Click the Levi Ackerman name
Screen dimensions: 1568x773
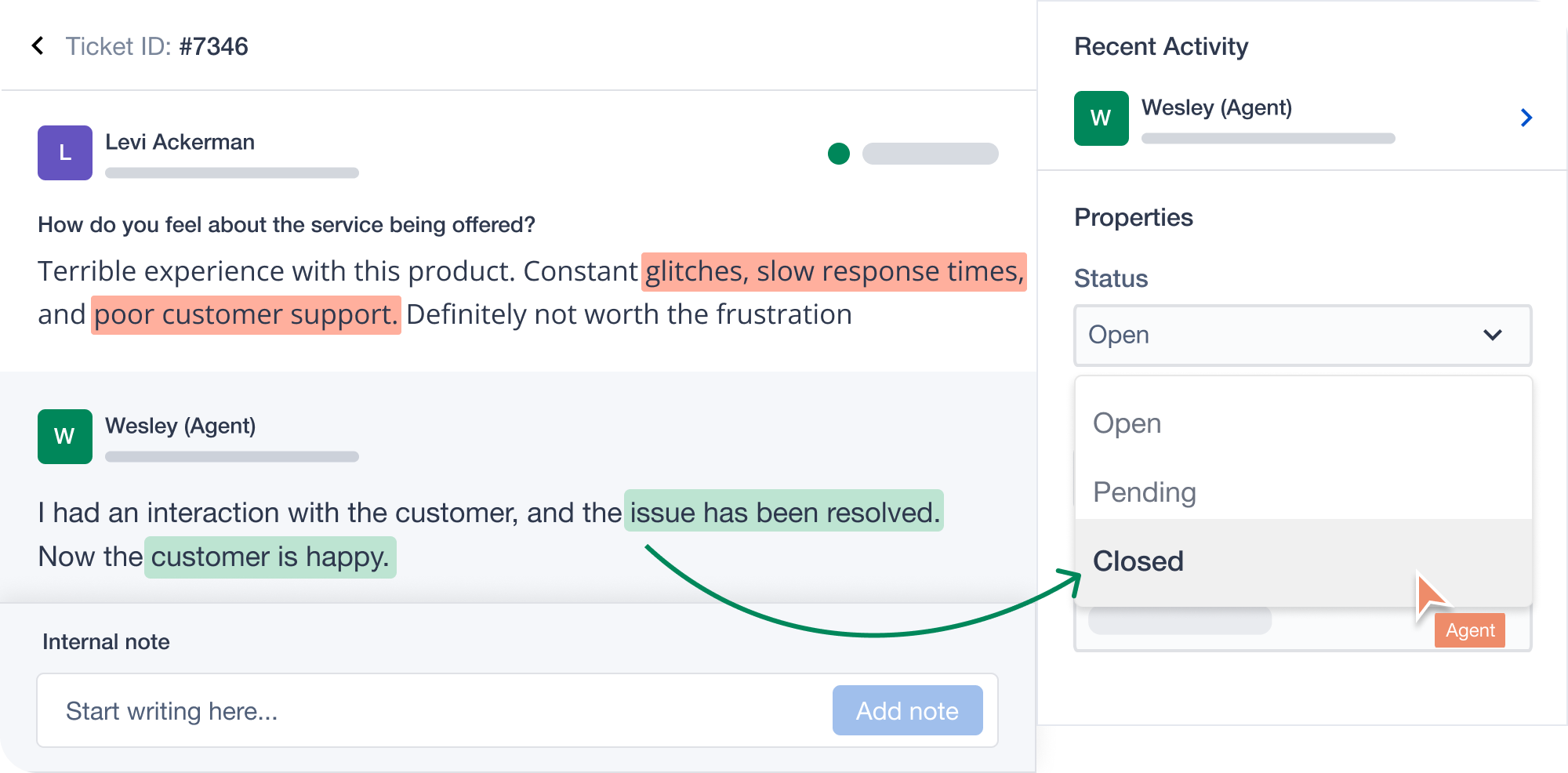tap(180, 142)
